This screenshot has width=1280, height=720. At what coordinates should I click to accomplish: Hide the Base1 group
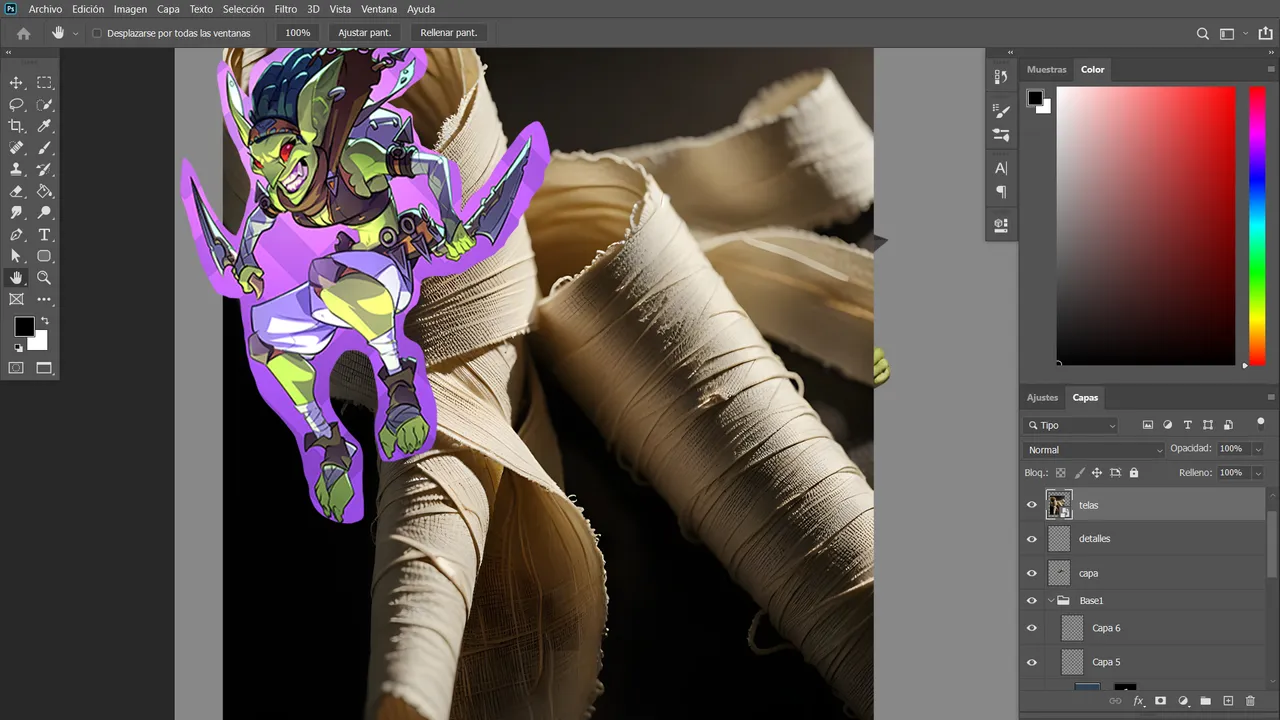(x=1032, y=601)
